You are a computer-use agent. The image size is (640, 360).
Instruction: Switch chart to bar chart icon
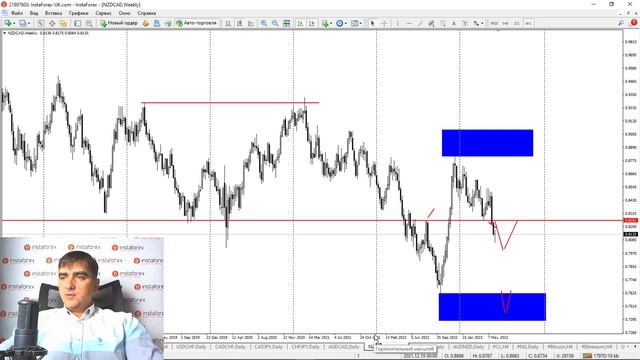pos(229,23)
